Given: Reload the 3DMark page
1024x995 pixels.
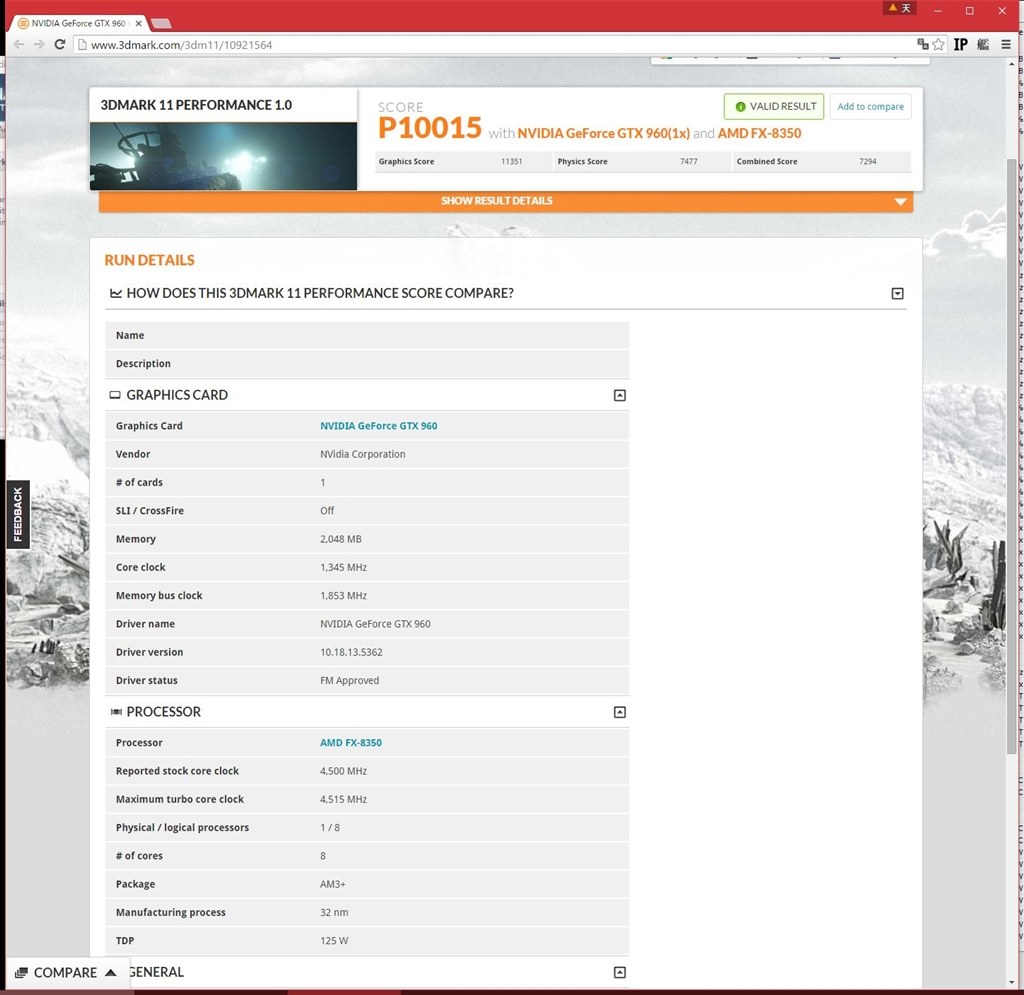Looking at the screenshot, I should point(59,44).
